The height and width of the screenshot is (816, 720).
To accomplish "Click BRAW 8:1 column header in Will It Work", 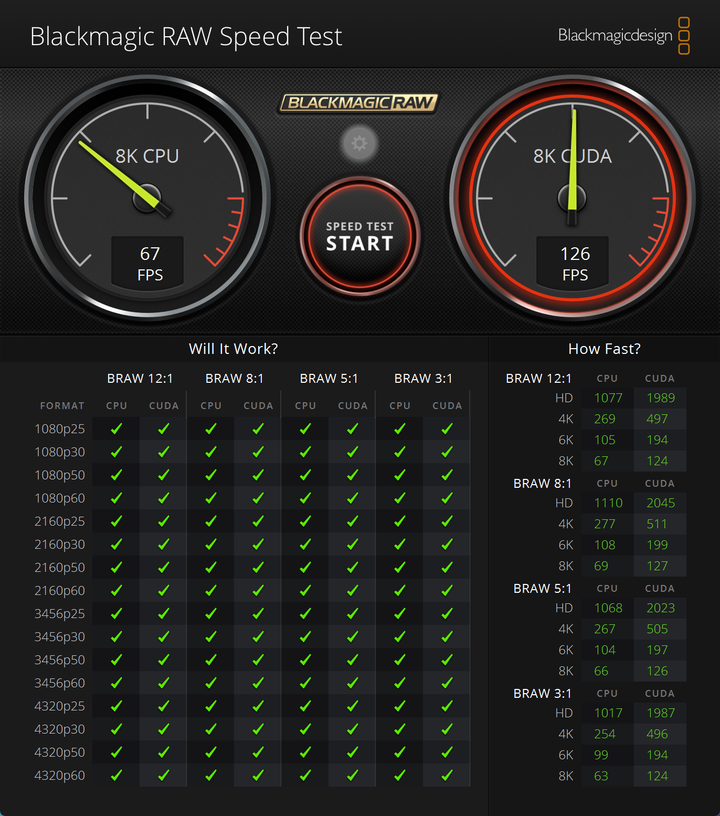I will (x=234, y=379).
